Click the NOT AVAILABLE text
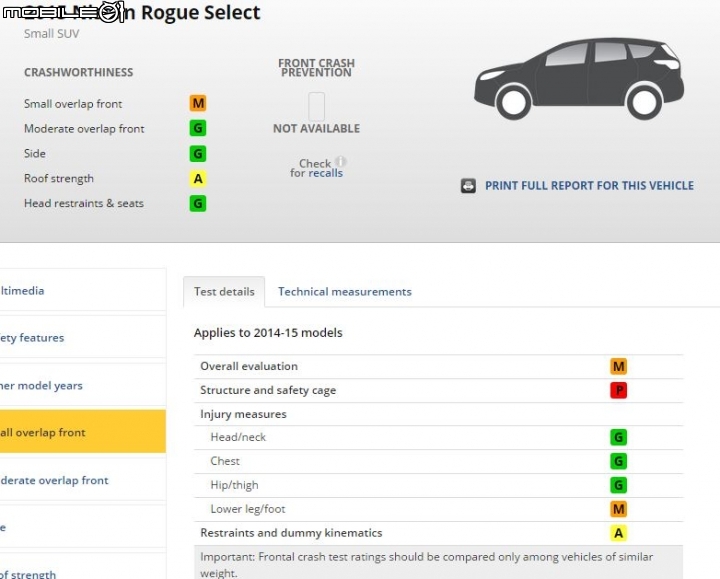This screenshot has height=579, width=720. (316, 129)
